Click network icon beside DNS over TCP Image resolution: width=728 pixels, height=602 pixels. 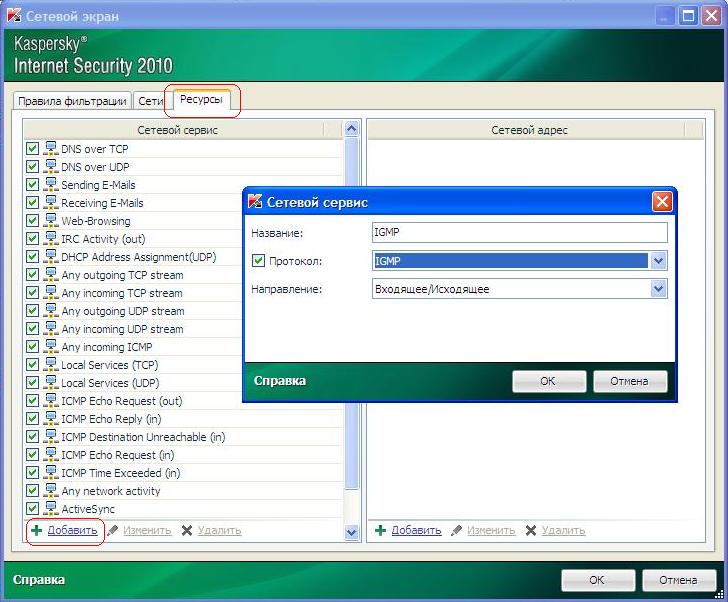click(x=51, y=149)
